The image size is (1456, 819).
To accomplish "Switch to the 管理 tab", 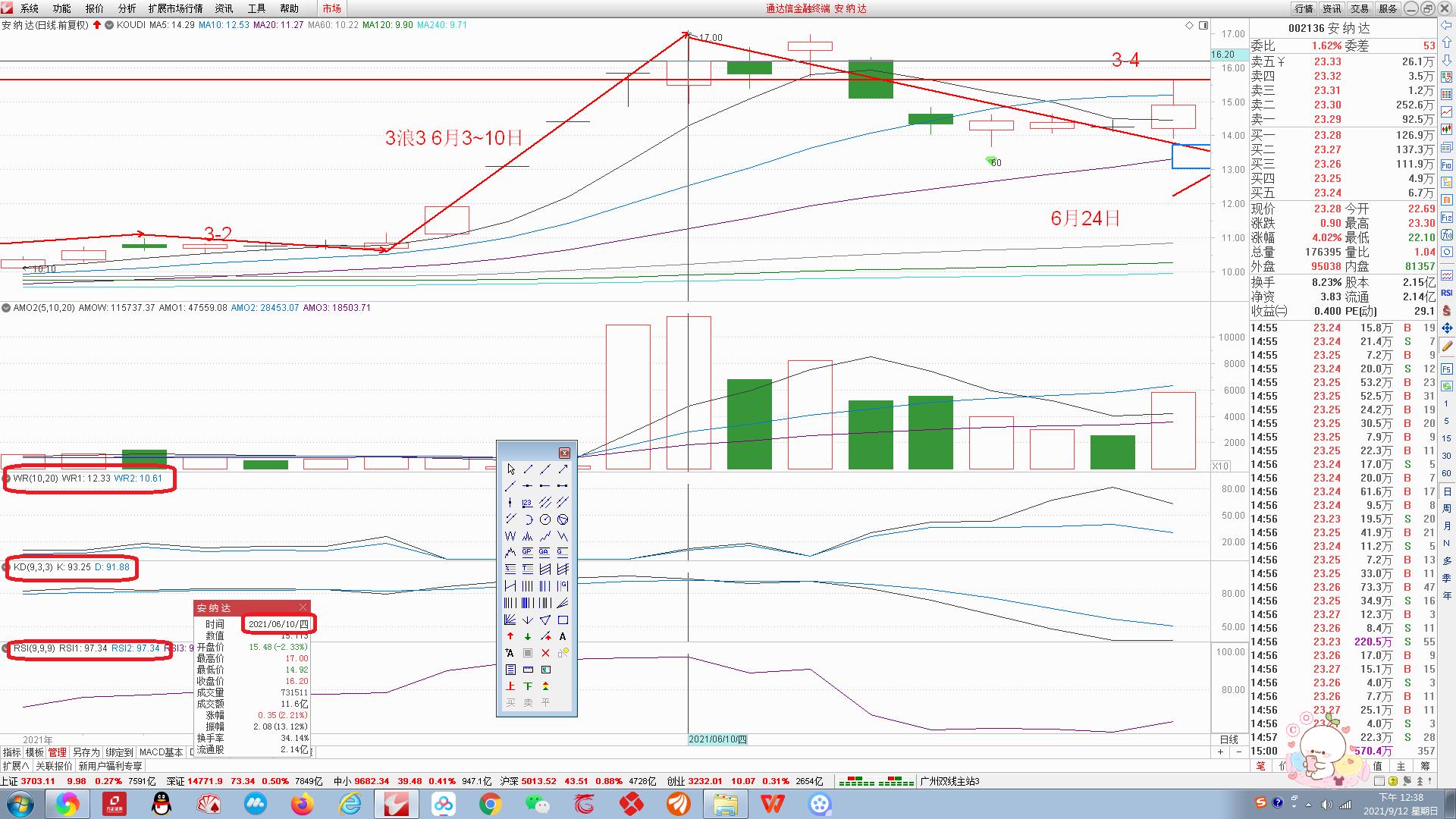I will [57, 752].
